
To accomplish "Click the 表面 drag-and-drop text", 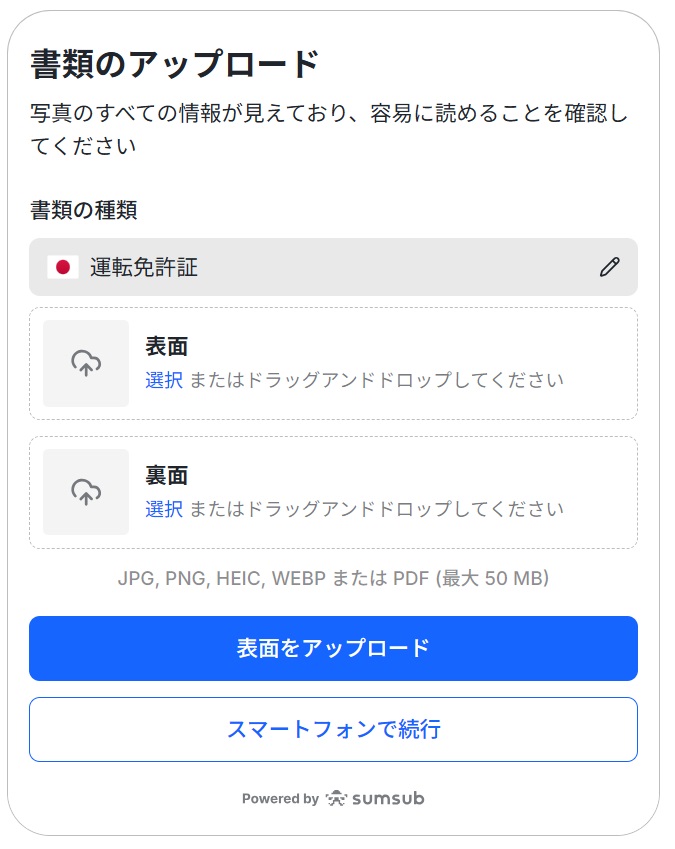I will pyautogui.click(x=376, y=380).
